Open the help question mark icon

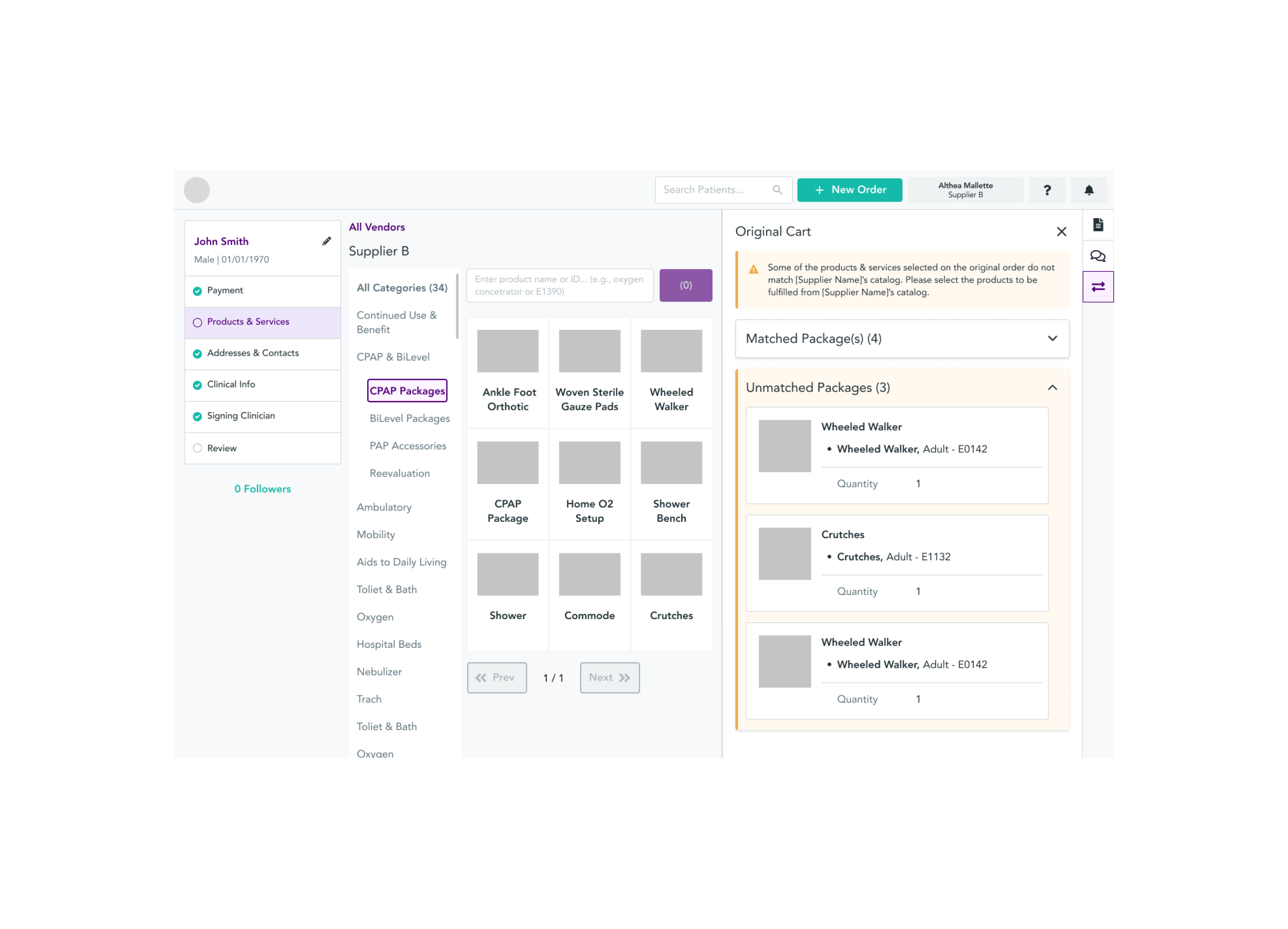(x=1047, y=190)
